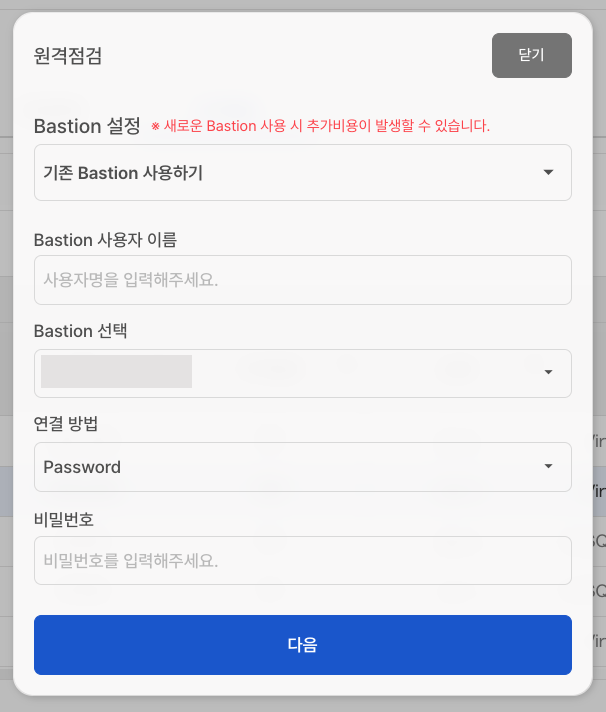Click the red Bastion 추가비용 warning text
This screenshot has height=712, width=606.
point(320,126)
